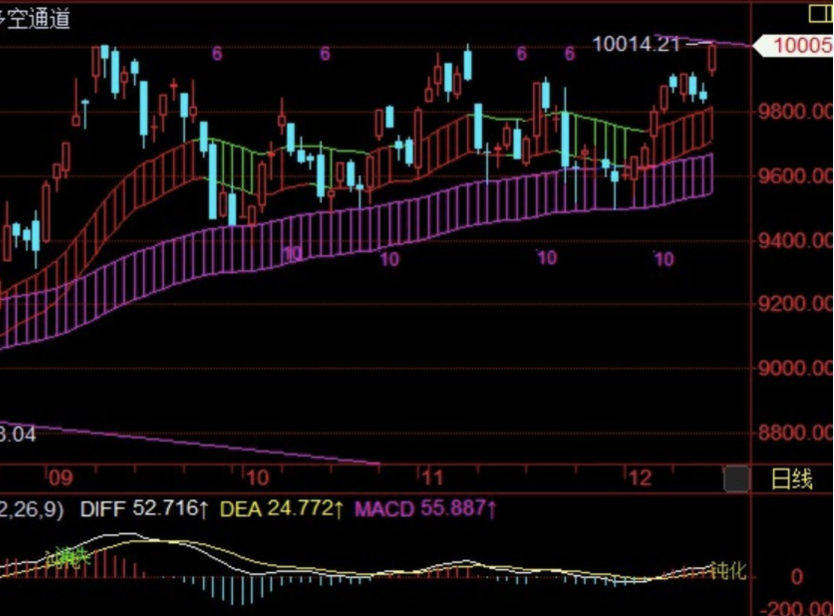Image resolution: width=834 pixels, height=616 pixels.
Task: Click the 9000.00 price axis label
Action: 796,368
